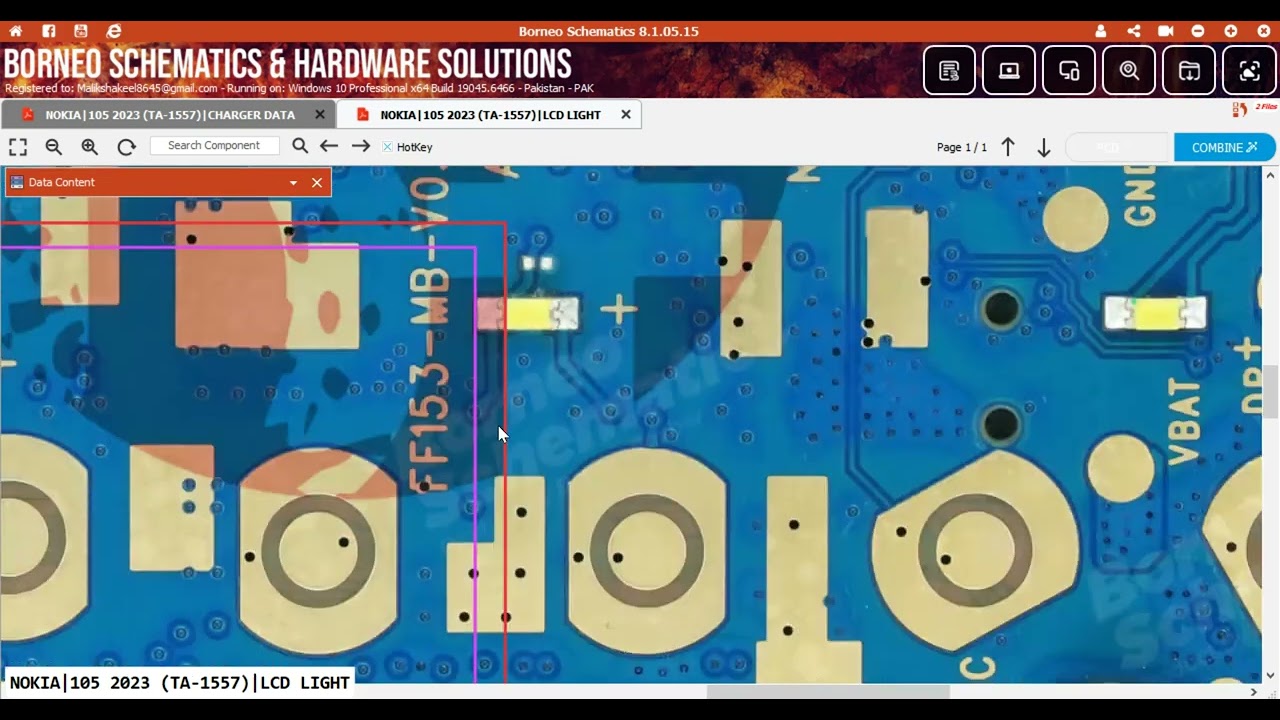Open the screenshot capture tool button

tap(1249, 70)
